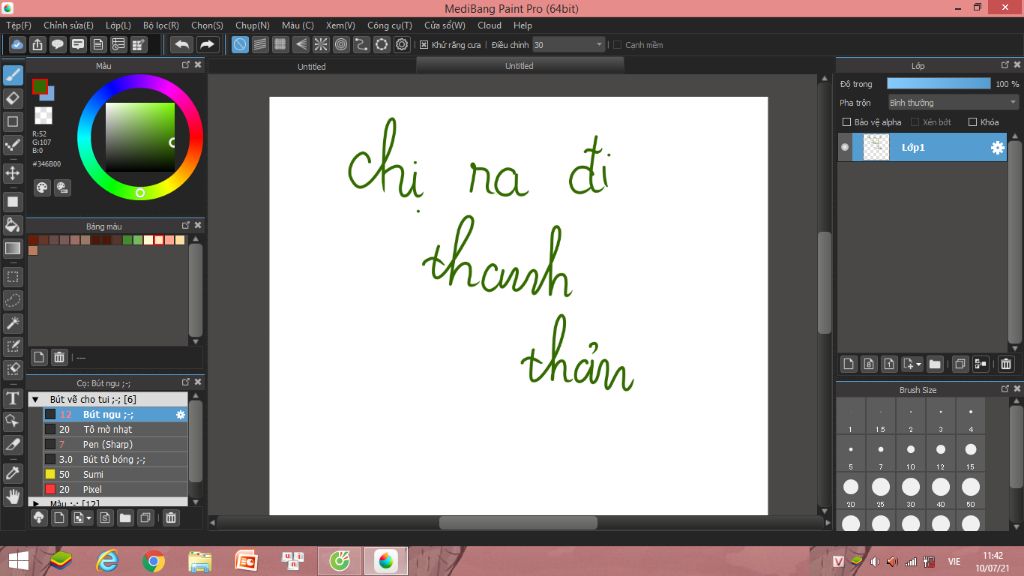The height and width of the screenshot is (576, 1024).
Task: Open Pha trộn blend mode dropdown
Action: pos(953,103)
